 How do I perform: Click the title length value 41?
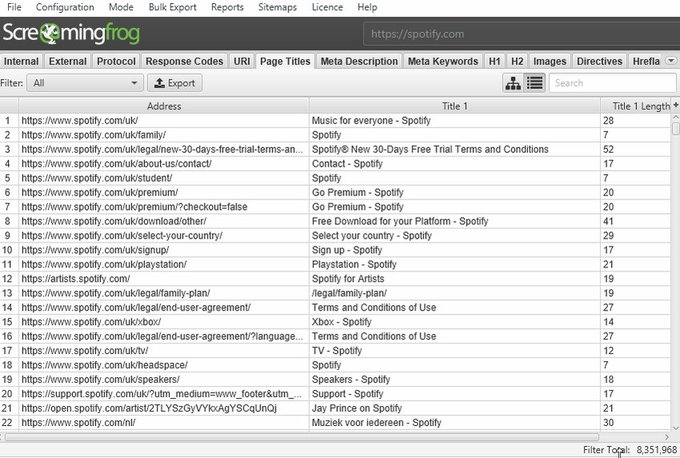click(608, 221)
